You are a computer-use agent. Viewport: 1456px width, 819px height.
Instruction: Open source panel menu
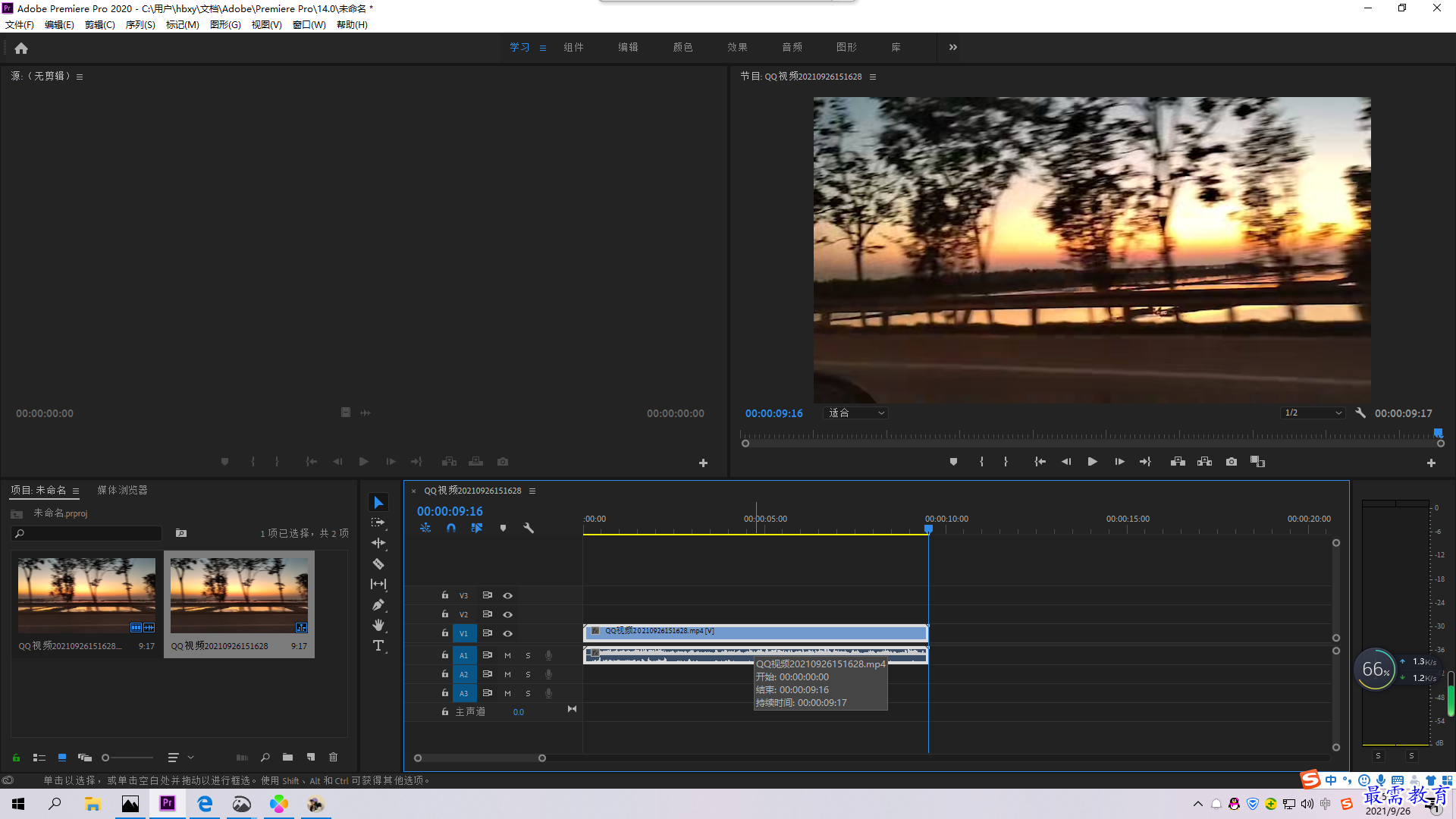[80, 77]
